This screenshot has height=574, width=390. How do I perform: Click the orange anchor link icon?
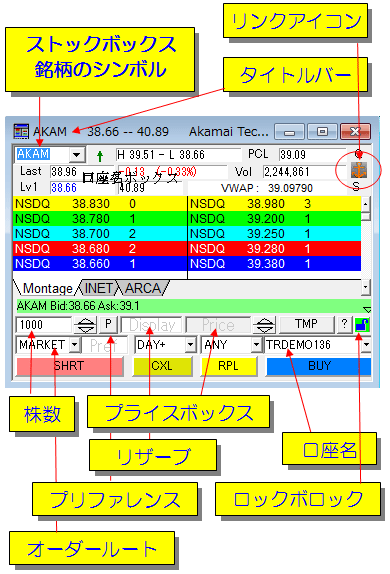[359, 170]
